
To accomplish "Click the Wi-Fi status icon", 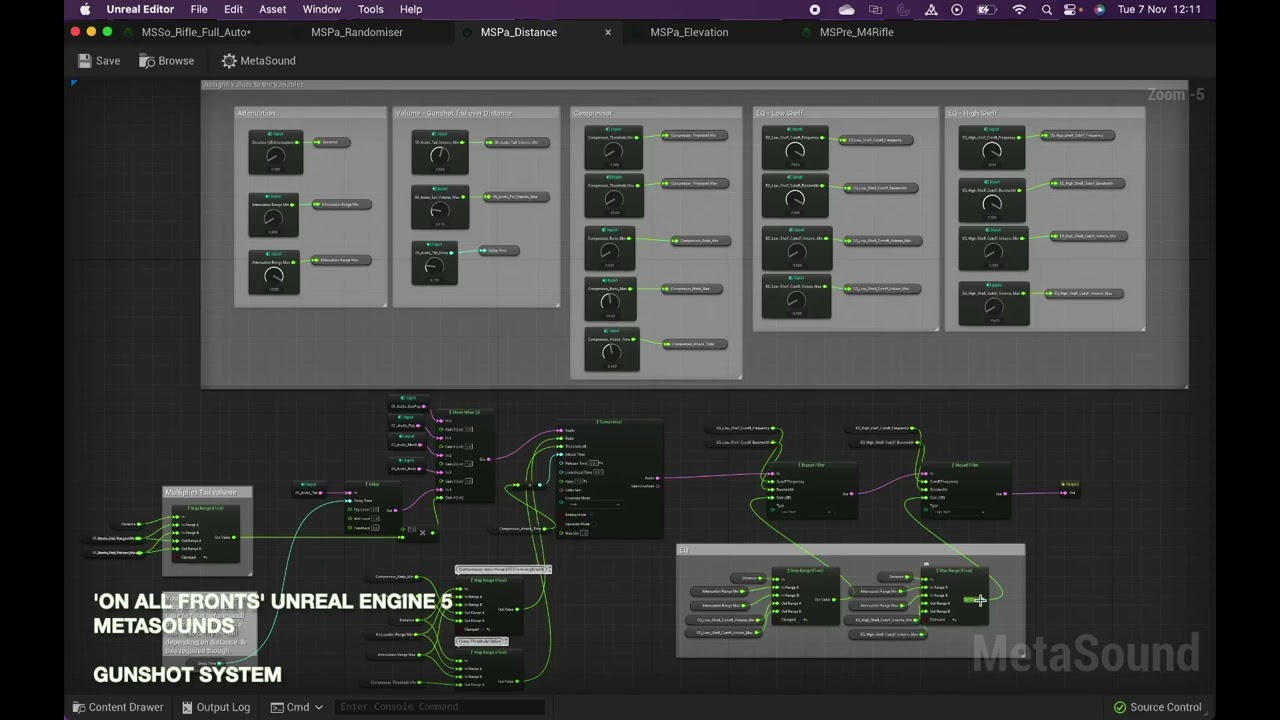I will click(x=1019, y=9).
